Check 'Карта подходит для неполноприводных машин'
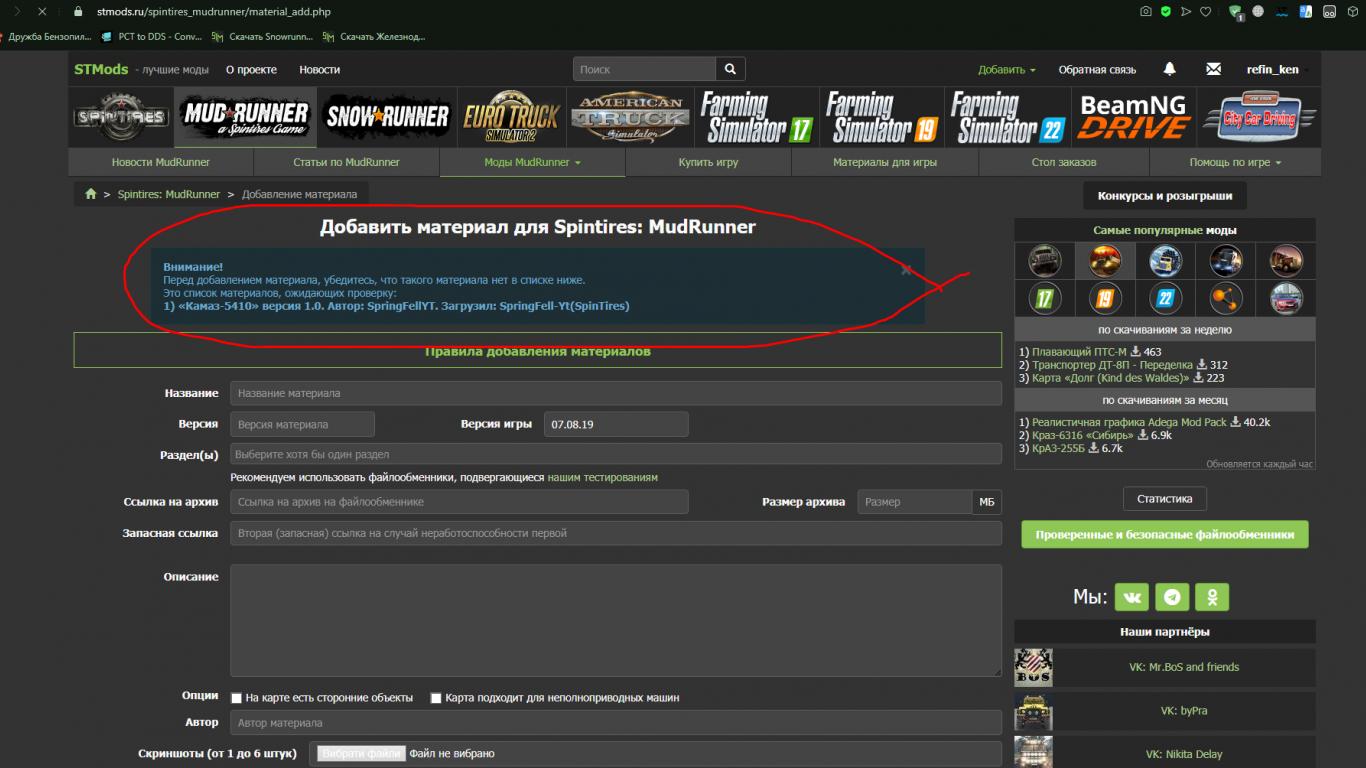 click(x=436, y=698)
